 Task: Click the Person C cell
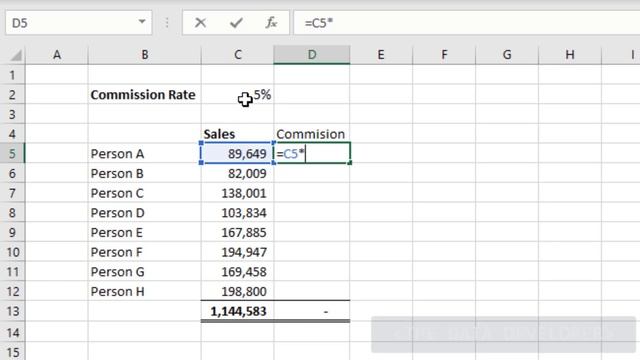pyautogui.click(x=144, y=193)
